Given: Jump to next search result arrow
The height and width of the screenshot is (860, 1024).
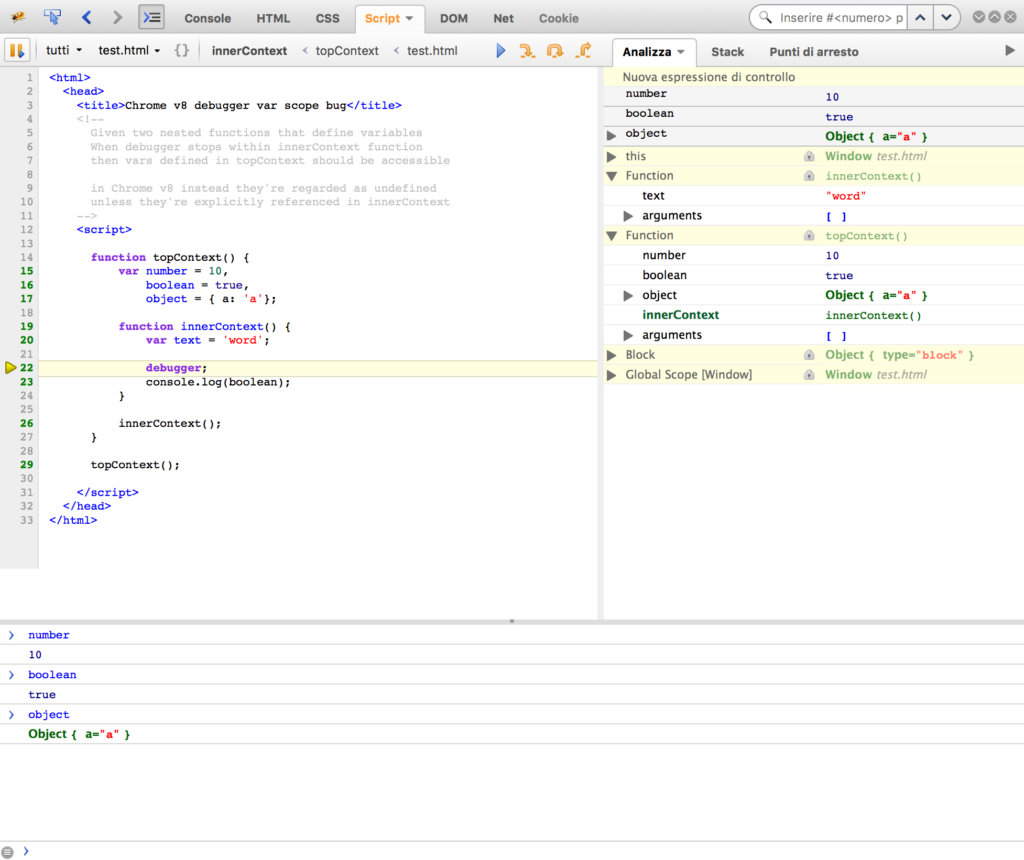Looking at the screenshot, I should coord(946,18).
